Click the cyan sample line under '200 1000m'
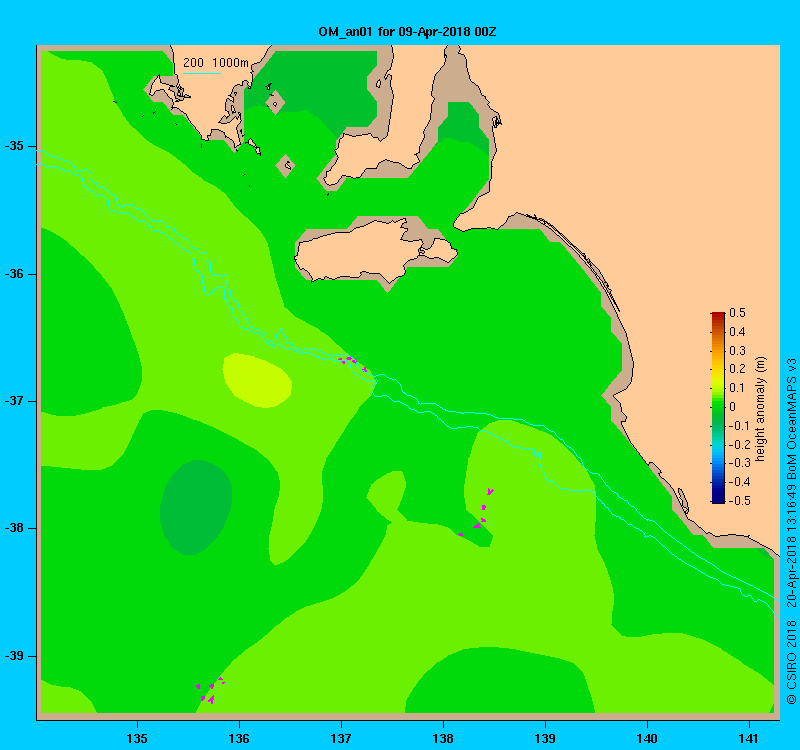This screenshot has width=800, height=750. coord(202,73)
